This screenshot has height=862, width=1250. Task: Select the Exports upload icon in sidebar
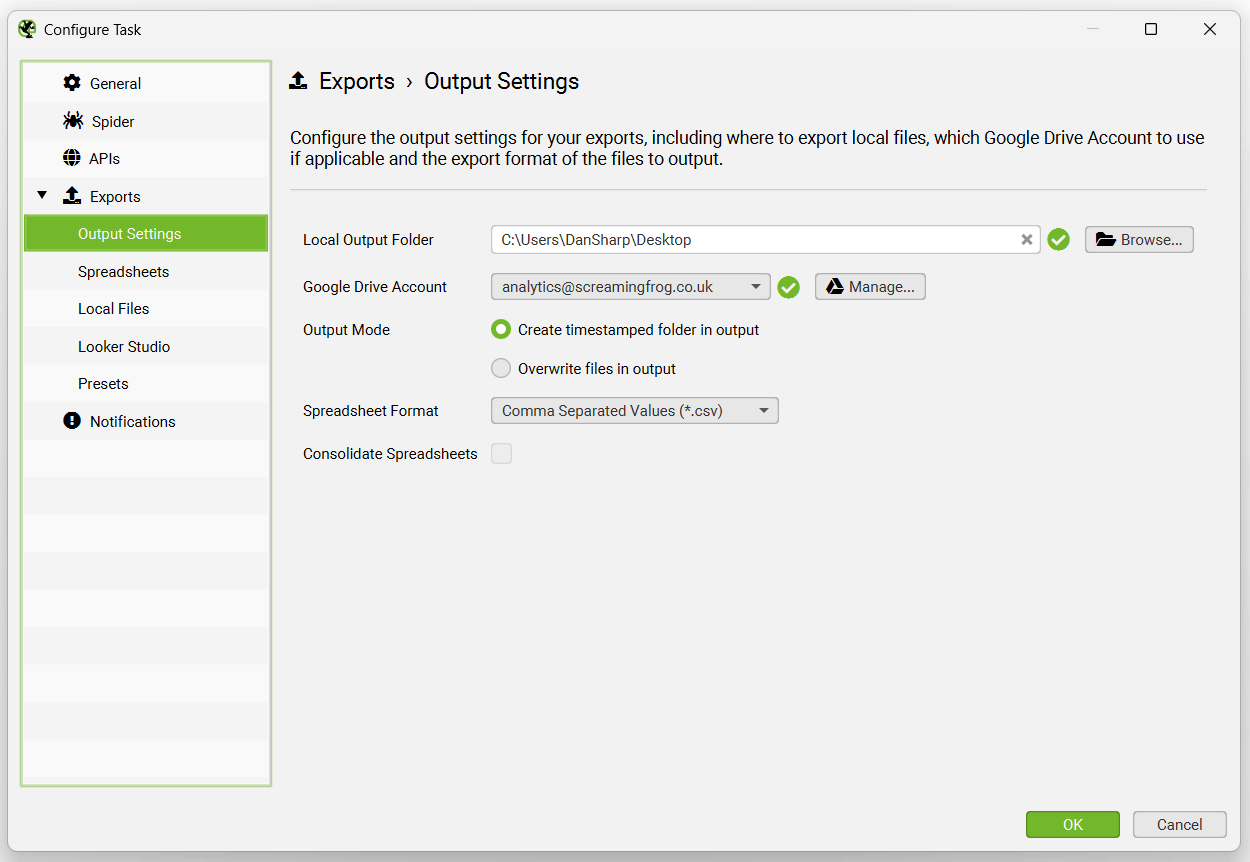point(70,196)
